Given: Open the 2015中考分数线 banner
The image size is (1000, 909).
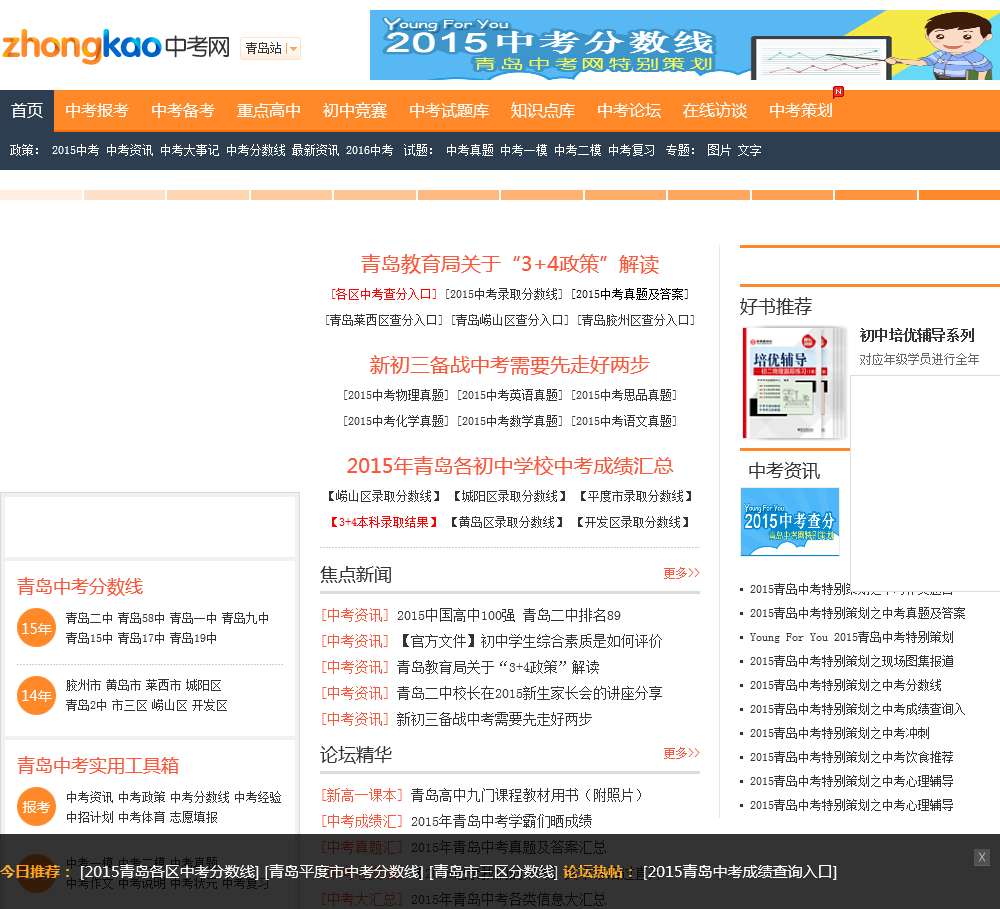Looking at the screenshot, I should [684, 45].
